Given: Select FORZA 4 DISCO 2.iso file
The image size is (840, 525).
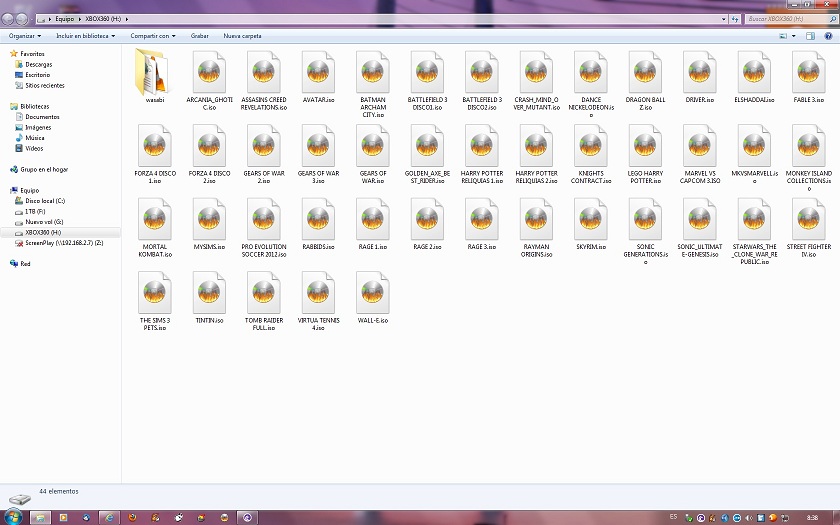Looking at the screenshot, I should (209, 154).
